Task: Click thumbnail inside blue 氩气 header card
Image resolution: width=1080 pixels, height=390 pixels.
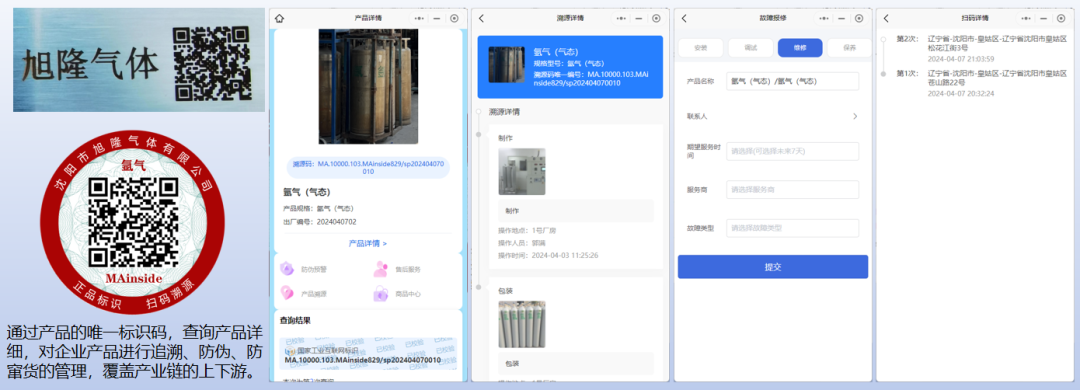Action: [x=506, y=65]
